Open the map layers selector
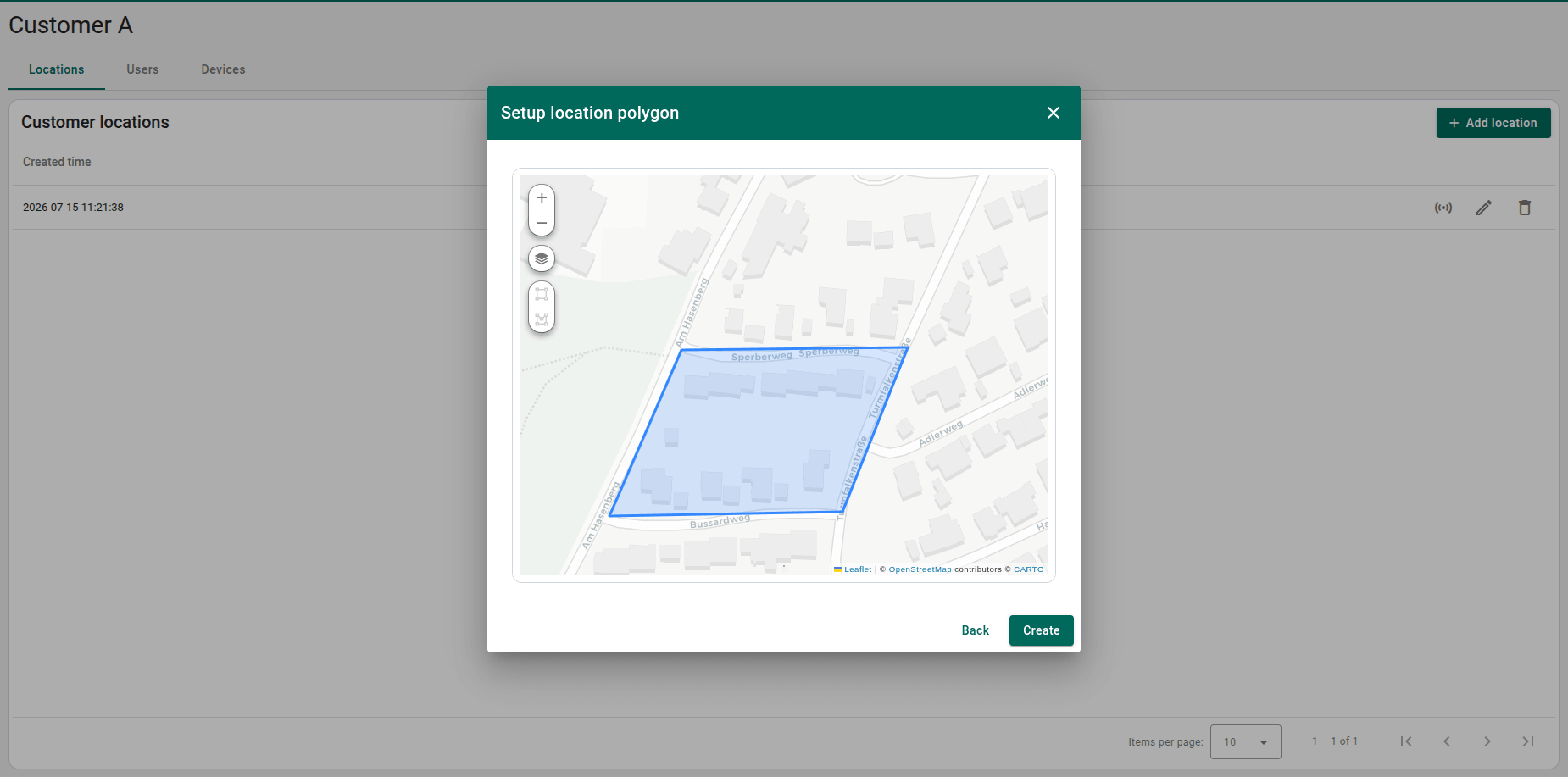 [542, 258]
